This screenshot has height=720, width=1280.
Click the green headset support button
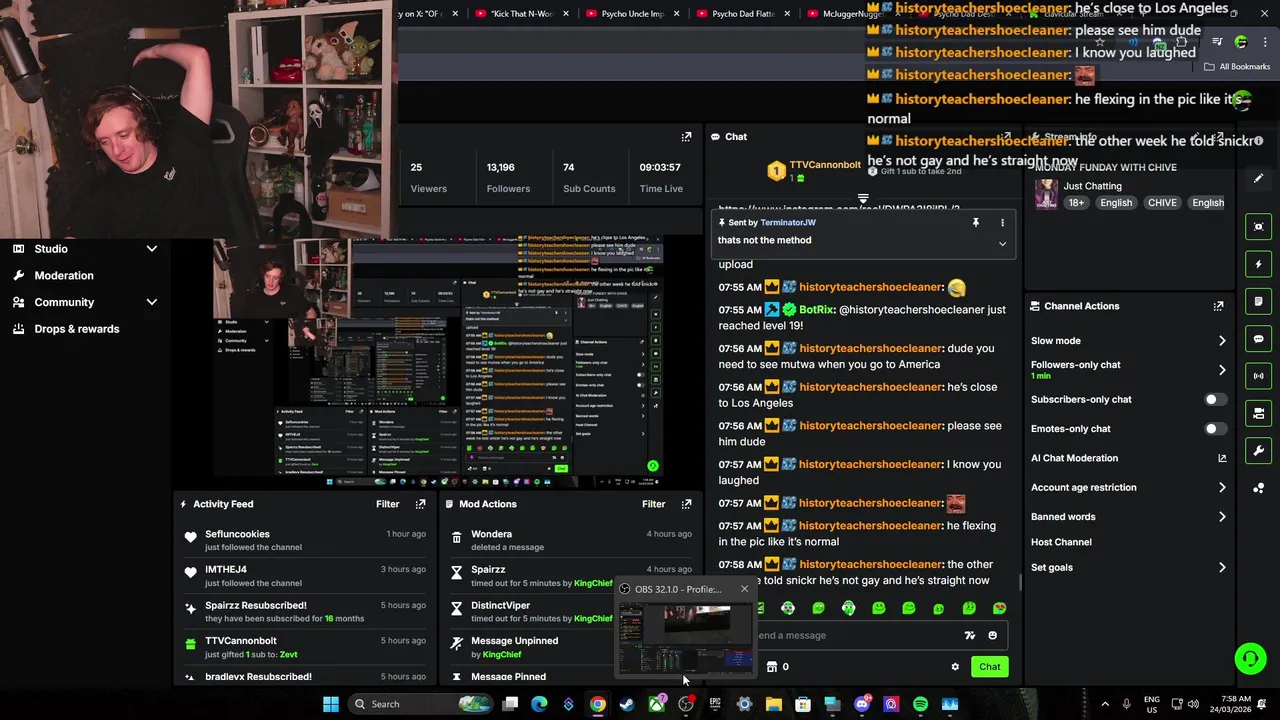tap(1250, 658)
